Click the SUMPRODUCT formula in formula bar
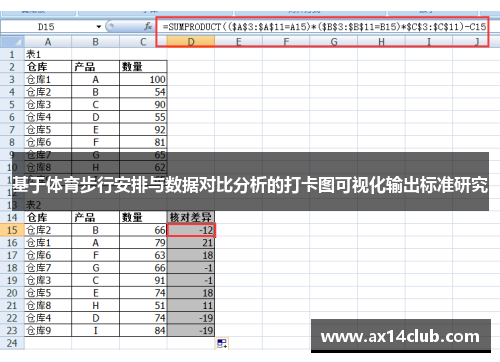This screenshot has width=500, height=362. (x=324, y=27)
